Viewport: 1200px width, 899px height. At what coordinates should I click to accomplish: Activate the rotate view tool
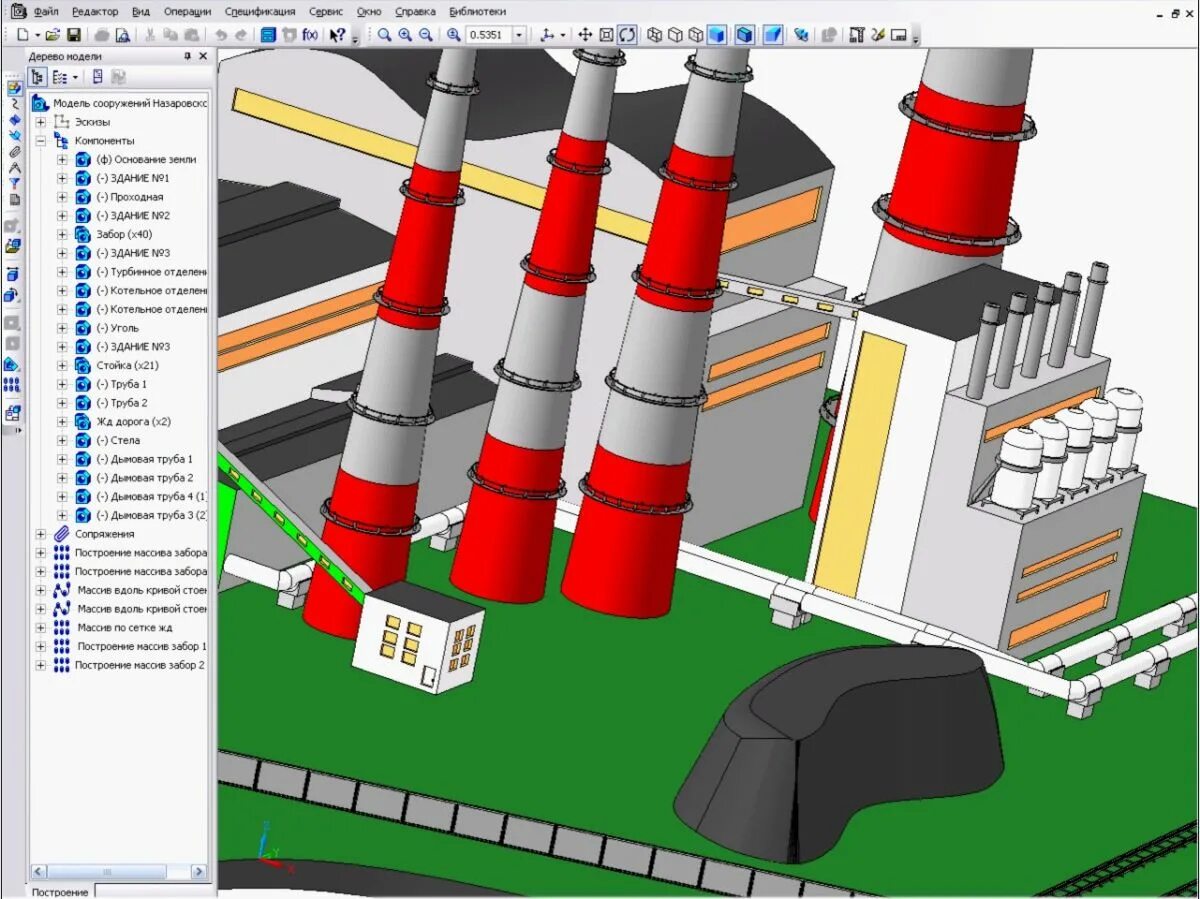627,35
